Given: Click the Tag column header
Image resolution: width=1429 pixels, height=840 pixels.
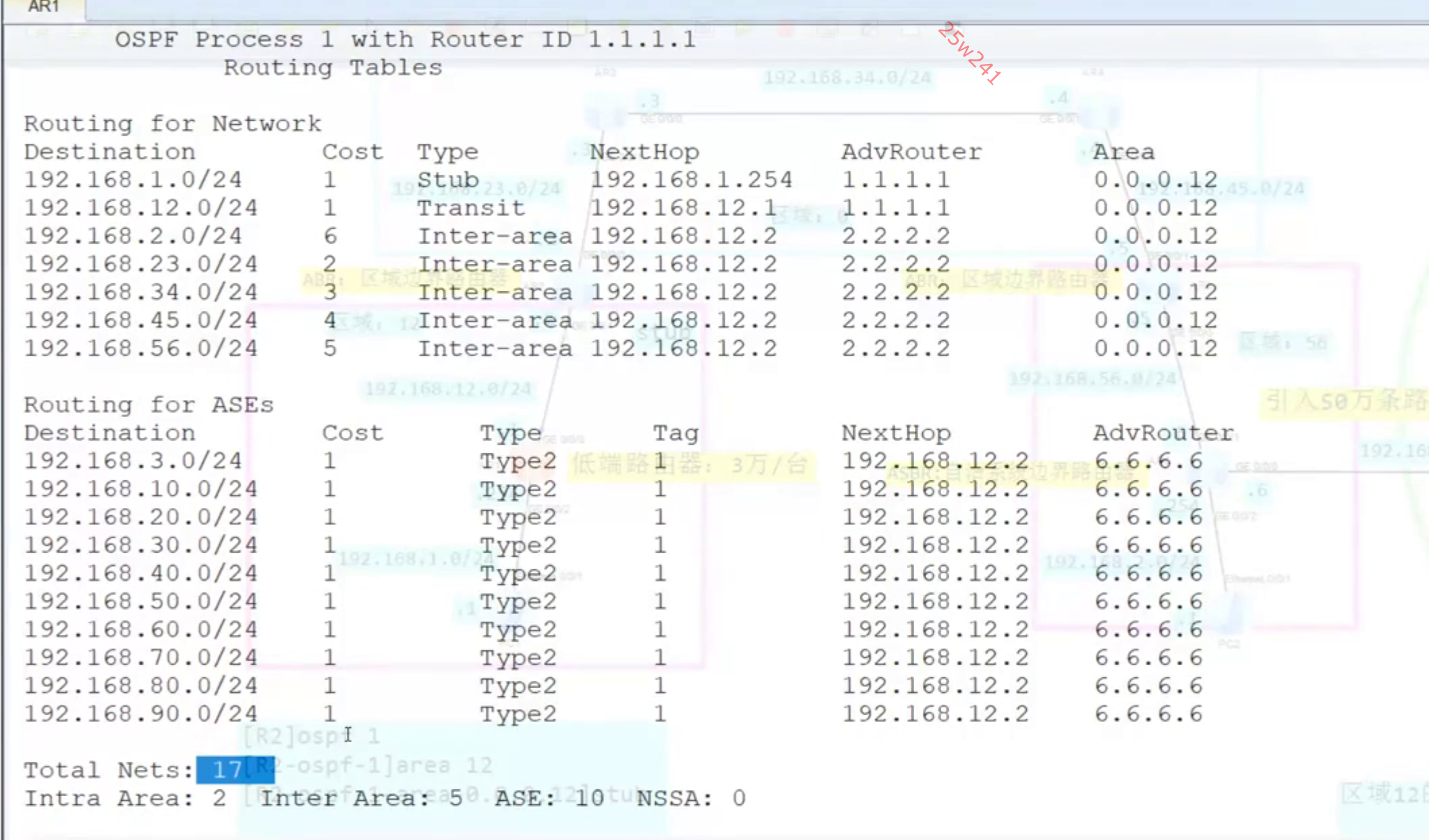Looking at the screenshot, I should point(675,432).
